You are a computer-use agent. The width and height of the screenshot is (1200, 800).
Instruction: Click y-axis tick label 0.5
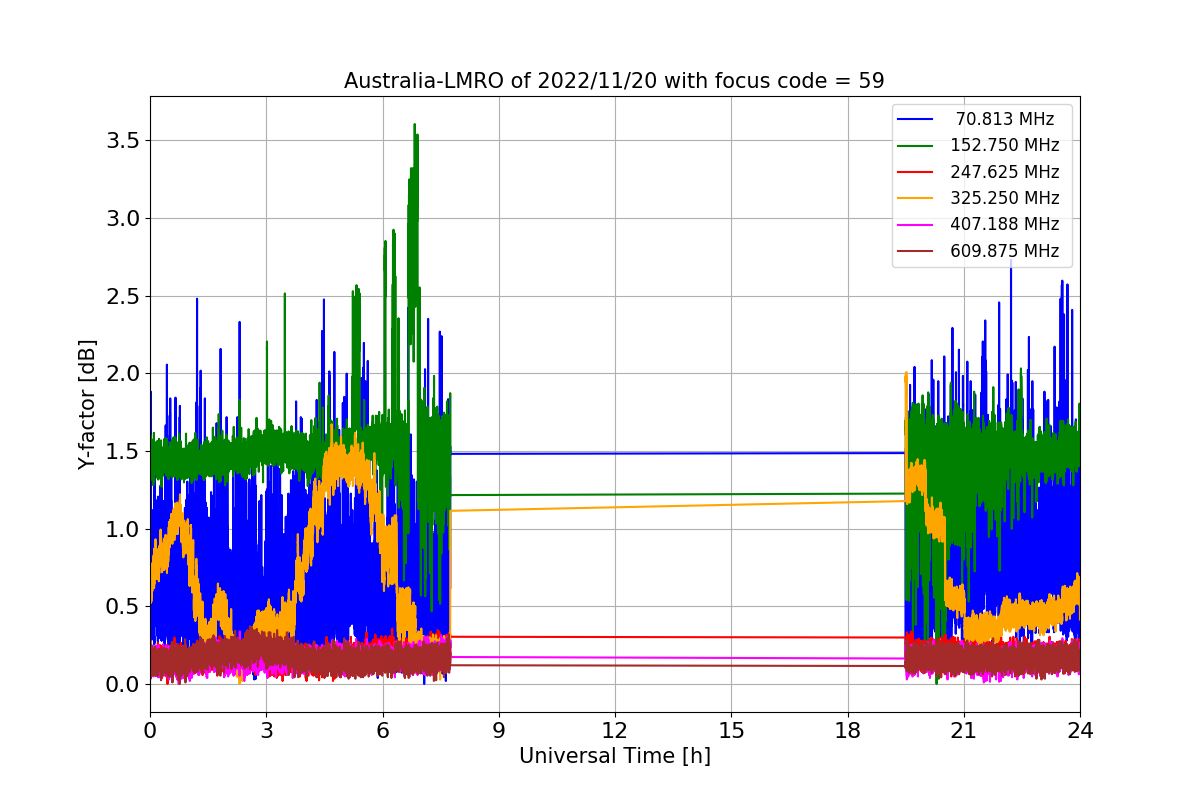[122, 607]
